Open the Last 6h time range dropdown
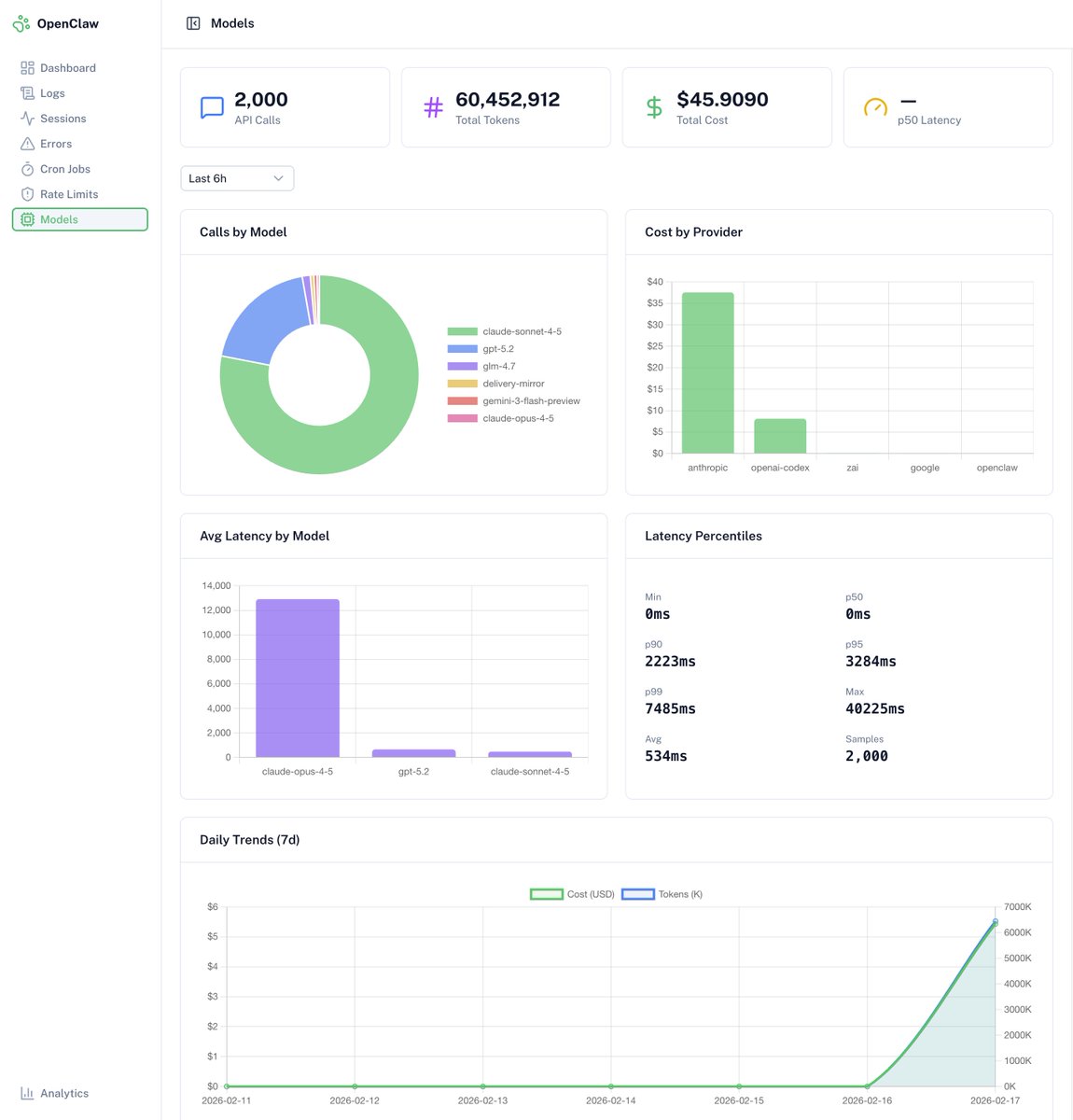 point(237,177)
